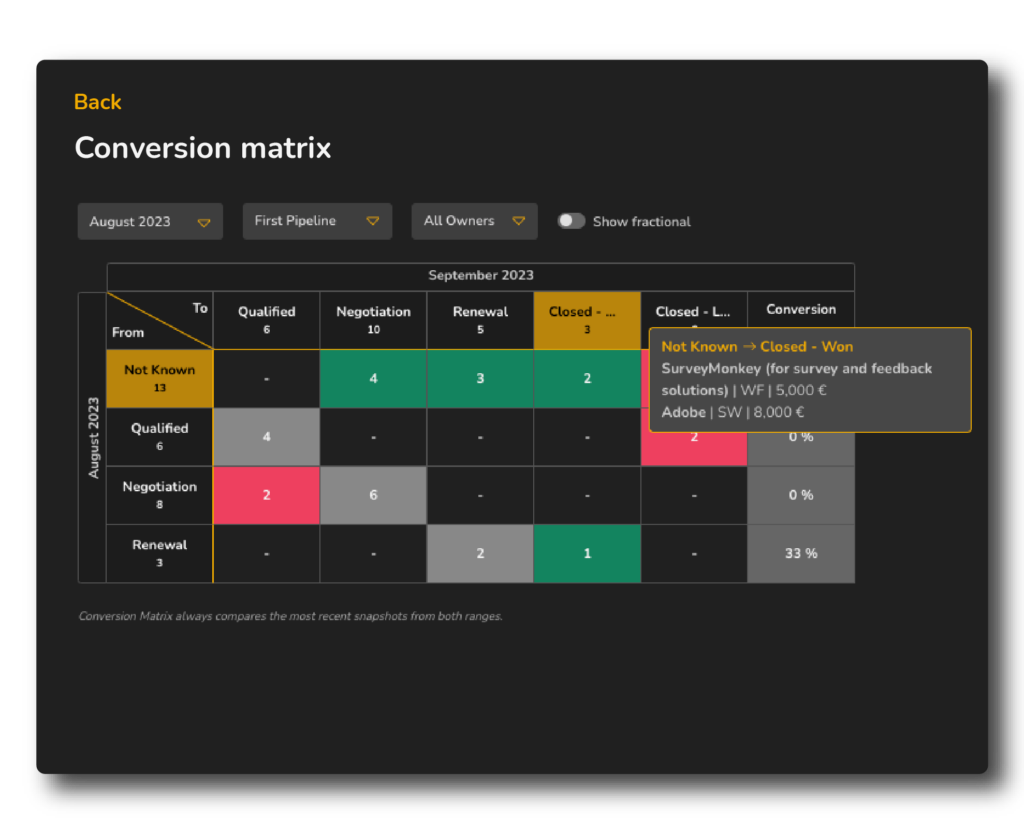Click the Renewal column header
Image resolution: width=1024 pixels, height=834 pixels.
[480, 319]
